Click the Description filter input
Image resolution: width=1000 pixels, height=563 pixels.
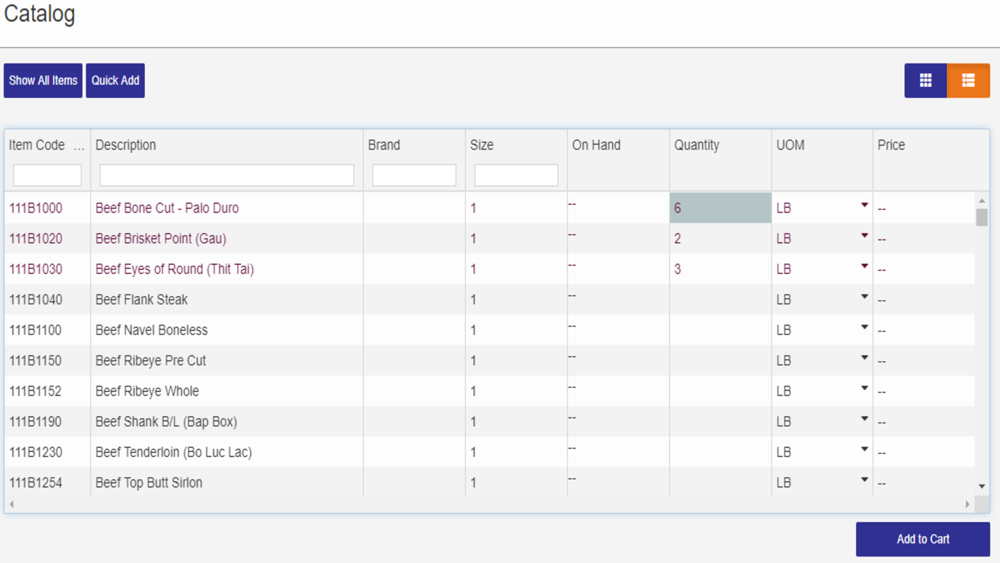(227, 175)
